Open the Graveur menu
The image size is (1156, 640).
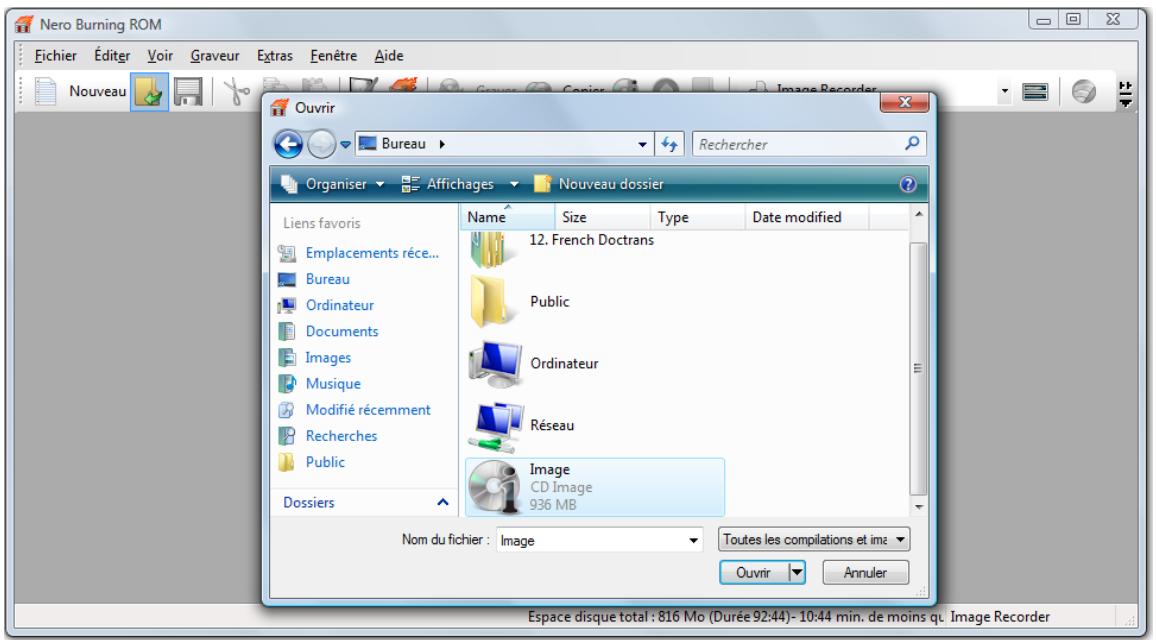[x=215, y=55]
